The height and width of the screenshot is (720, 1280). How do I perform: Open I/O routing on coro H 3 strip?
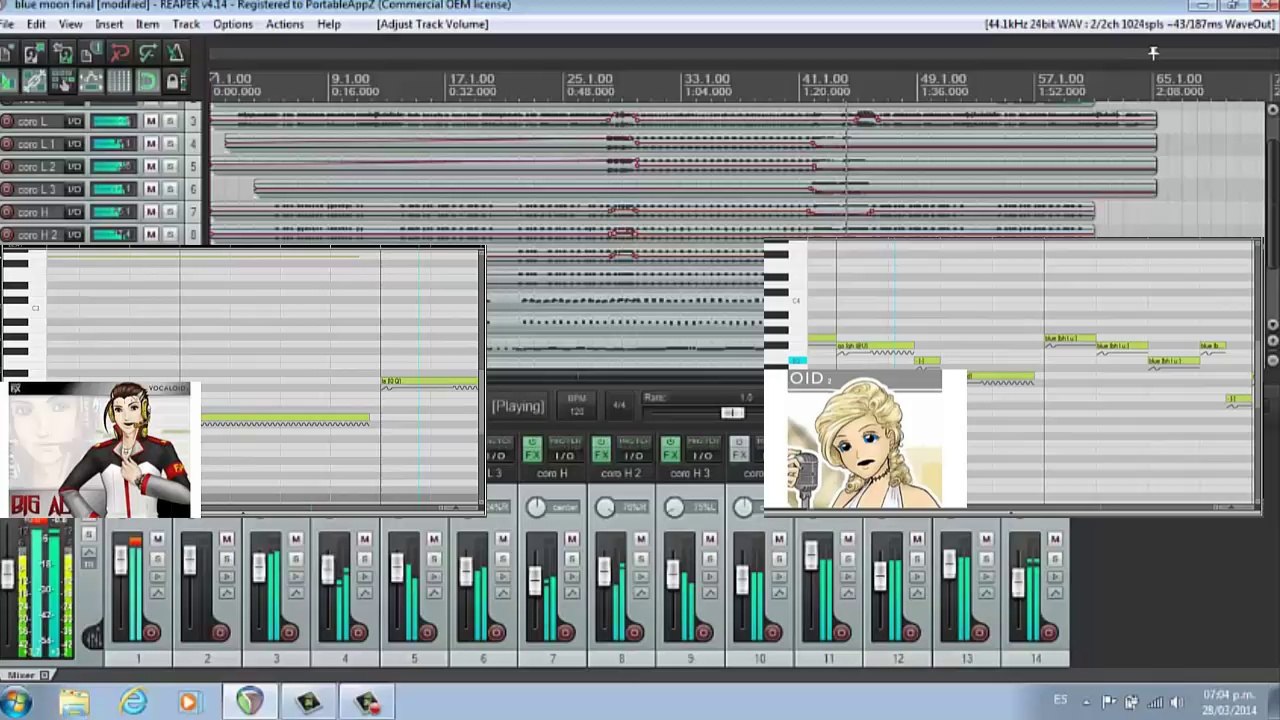[x=703, y=455]
